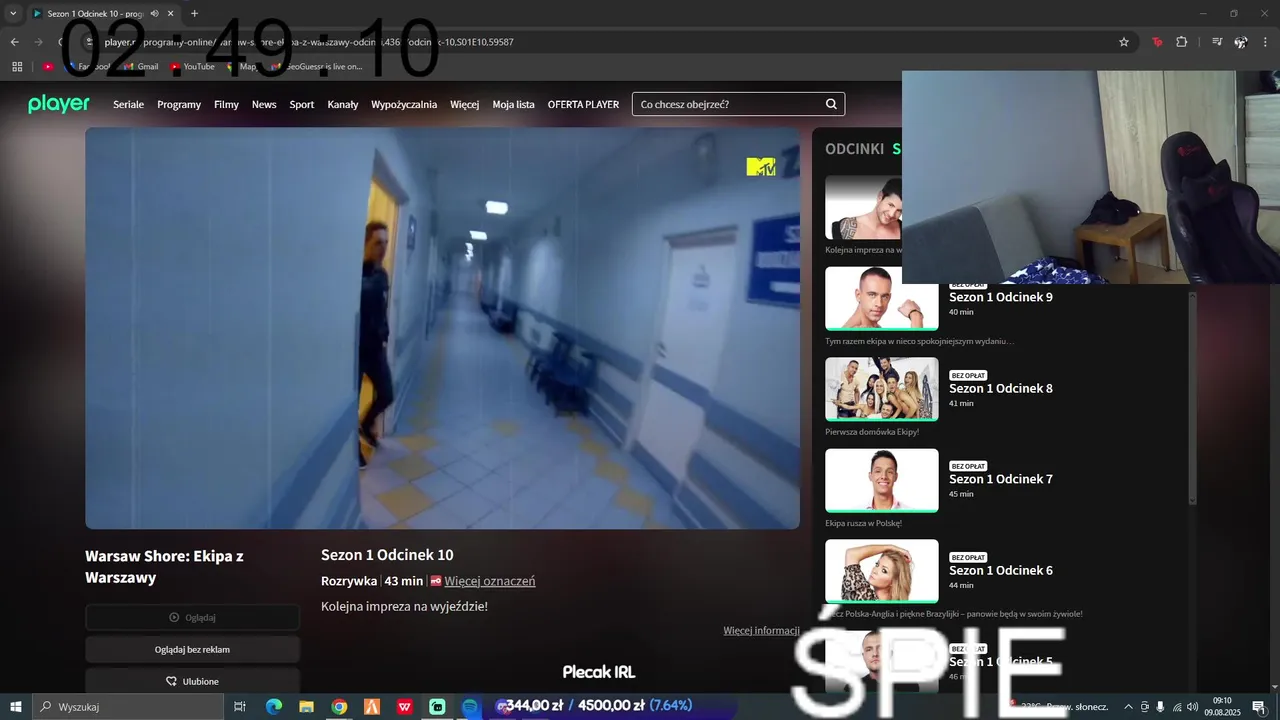Open Wypożyczalnia in the navigation
The width and height of the screenshot is (1280, 720).
point(404,104)
